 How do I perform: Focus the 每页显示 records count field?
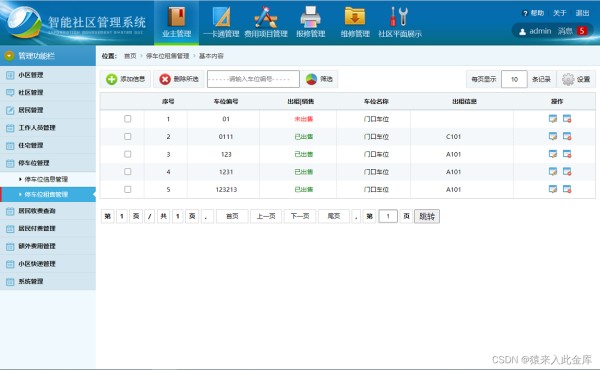pyautogui.click(x=514, y=79)
